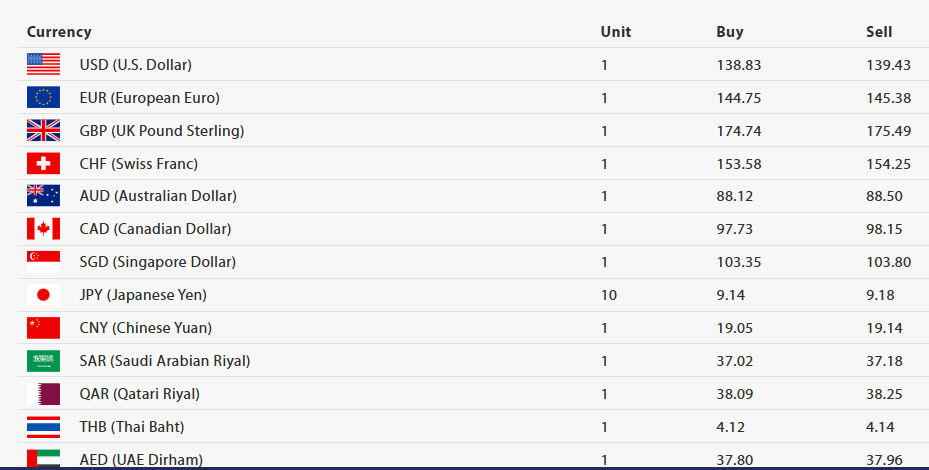
Task: Click the United States flag icon
Action: 43,65
